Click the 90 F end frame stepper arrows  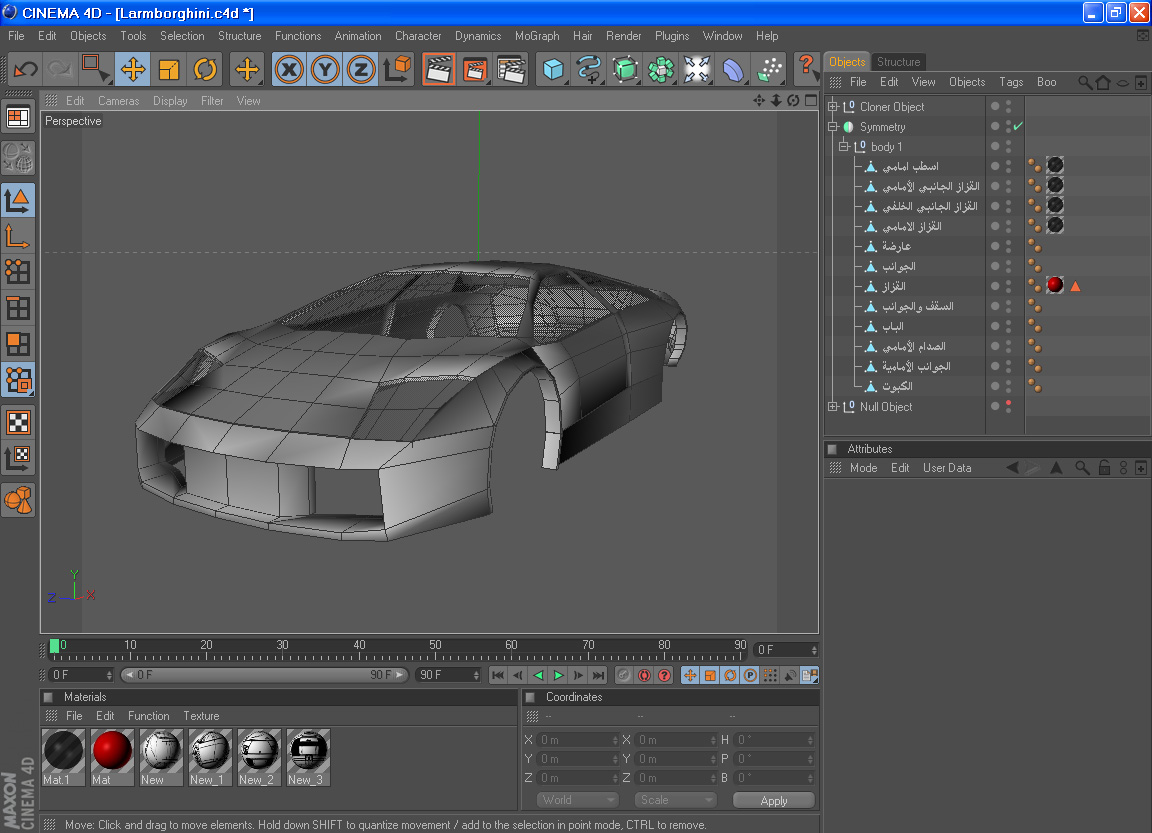point(476,675)
